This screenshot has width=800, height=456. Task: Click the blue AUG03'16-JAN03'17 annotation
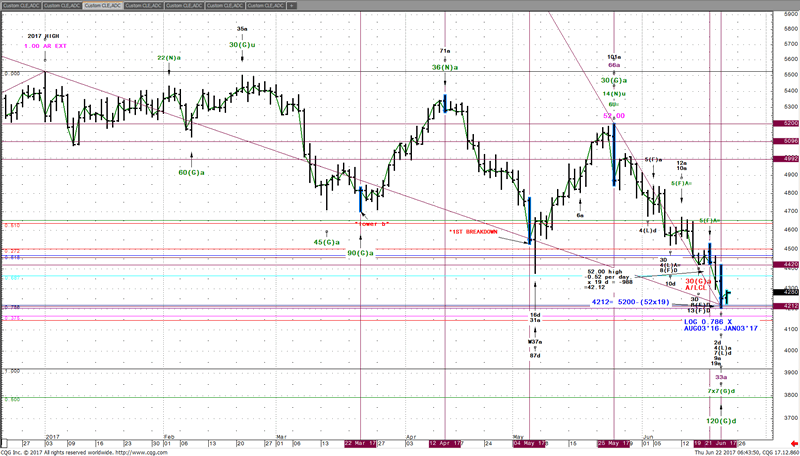pyautogui.click(x=720, y=328)
